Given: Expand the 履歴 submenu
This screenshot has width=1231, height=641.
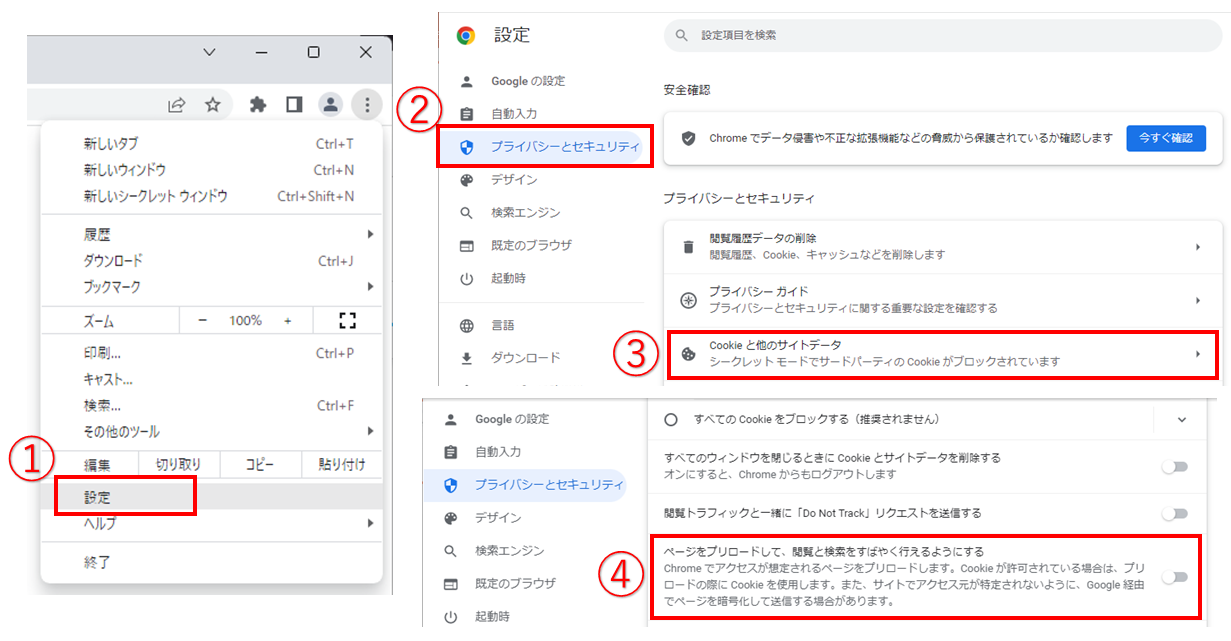Looking at the screenshot, I should pyautogui.click(x=212, y=235).
